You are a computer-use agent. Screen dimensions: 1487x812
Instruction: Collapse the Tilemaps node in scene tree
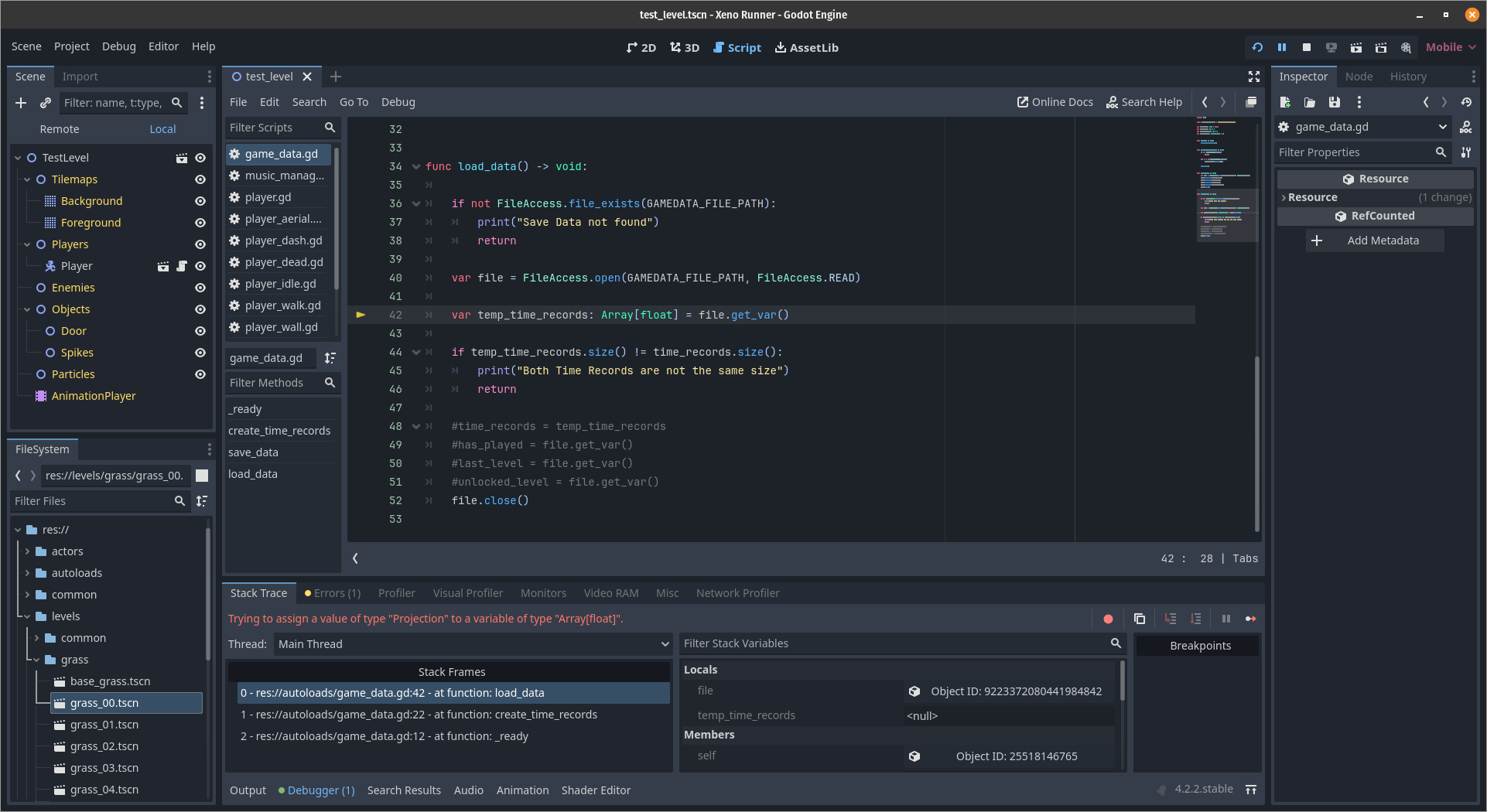click(x=28, y=179)
